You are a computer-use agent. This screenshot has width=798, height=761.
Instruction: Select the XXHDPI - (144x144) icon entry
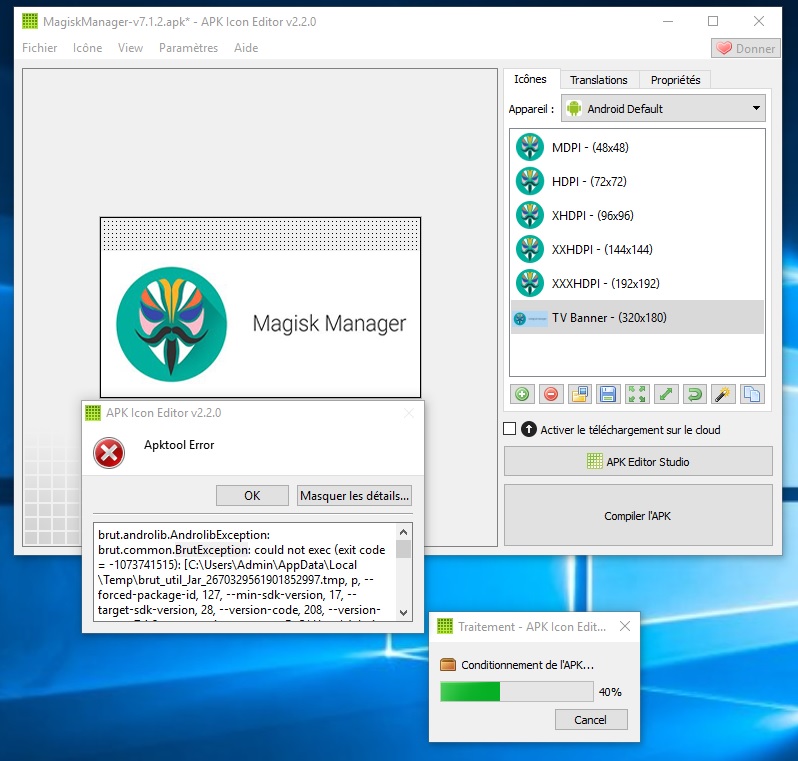coord(637,249)
